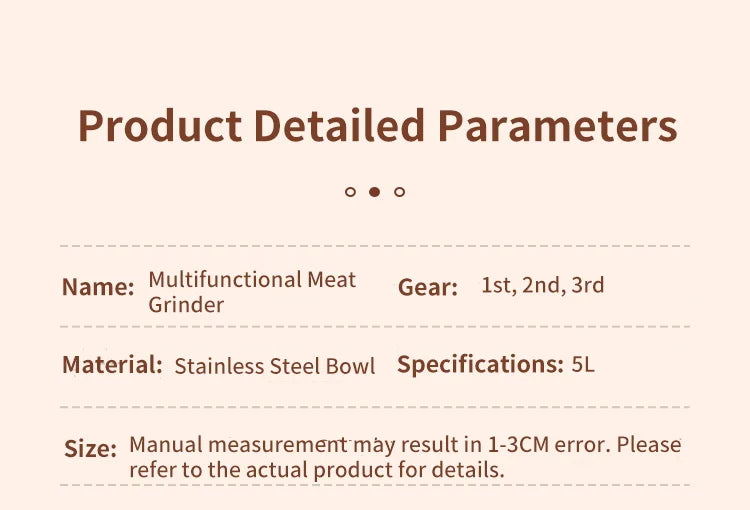
Task: Click the "Name:" label
Action: [x=98, y=287]
